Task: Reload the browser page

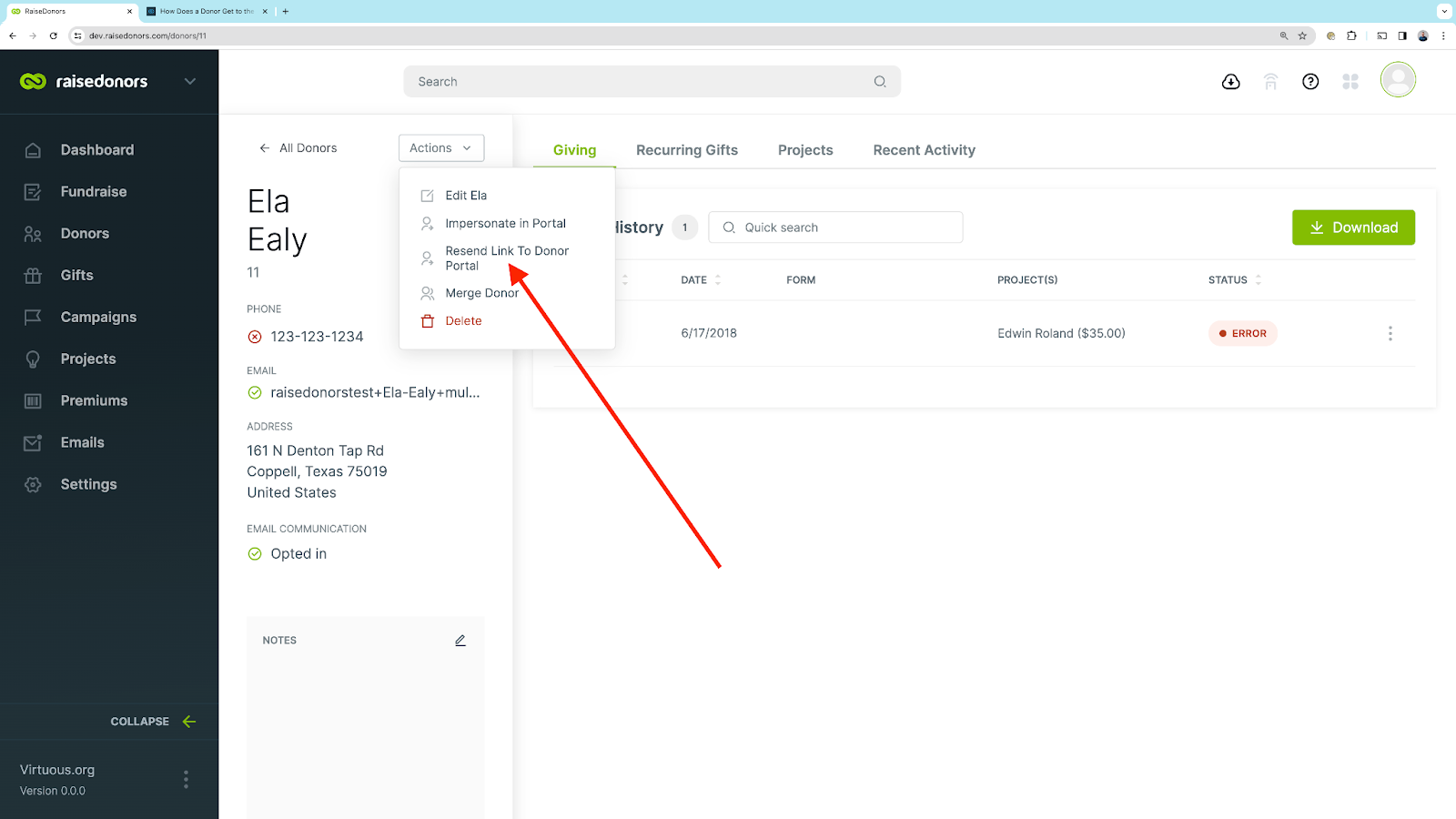Action: (x=54, y=35)
